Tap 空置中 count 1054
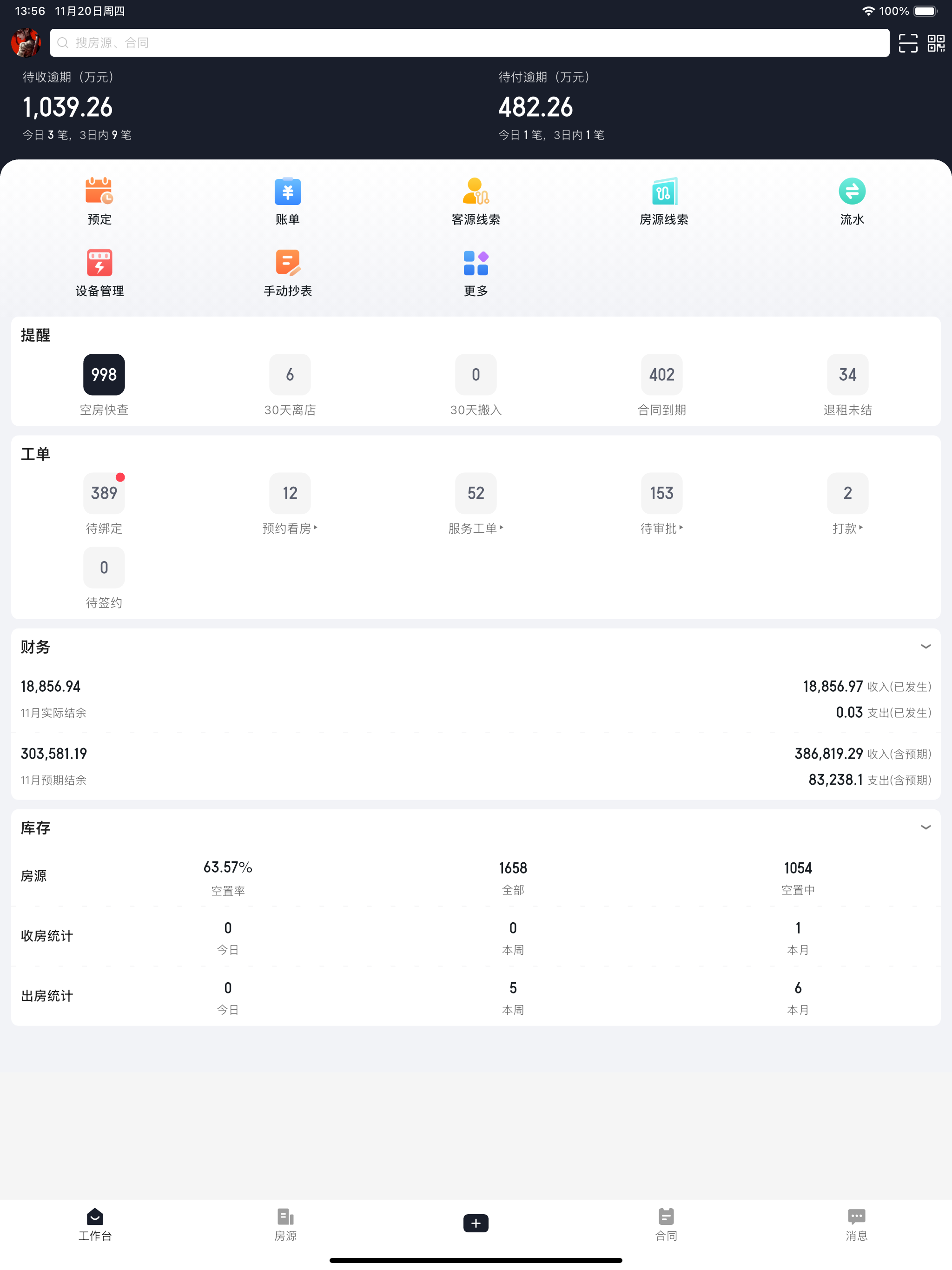 point(798,868)
